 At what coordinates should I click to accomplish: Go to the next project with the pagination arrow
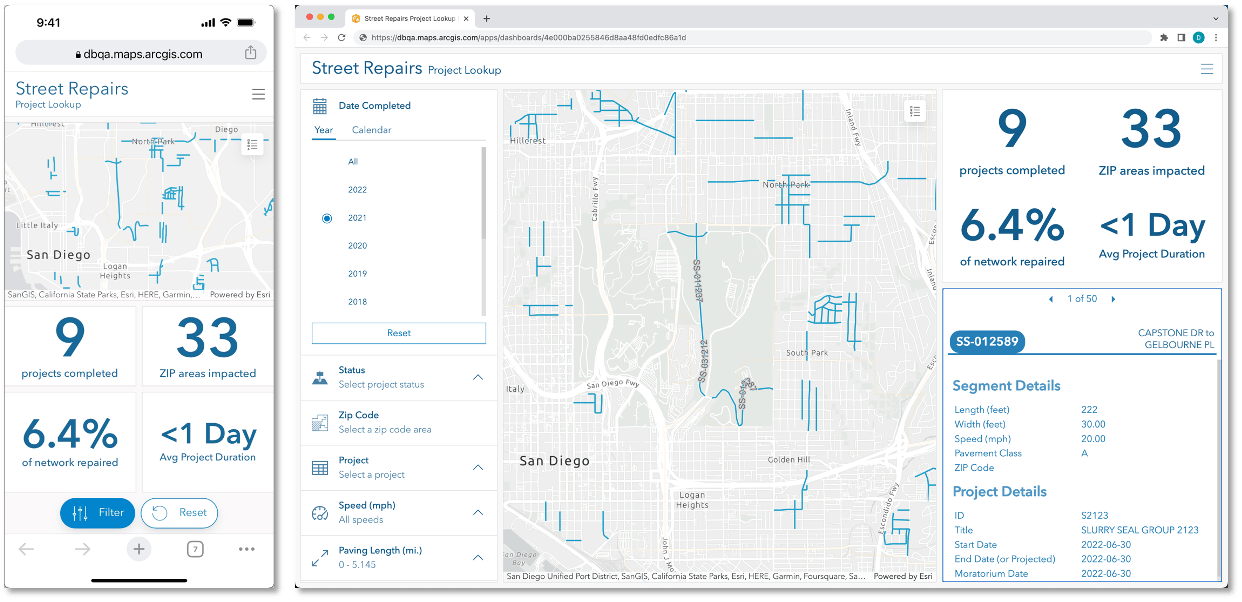click(x=1113, y=298)
